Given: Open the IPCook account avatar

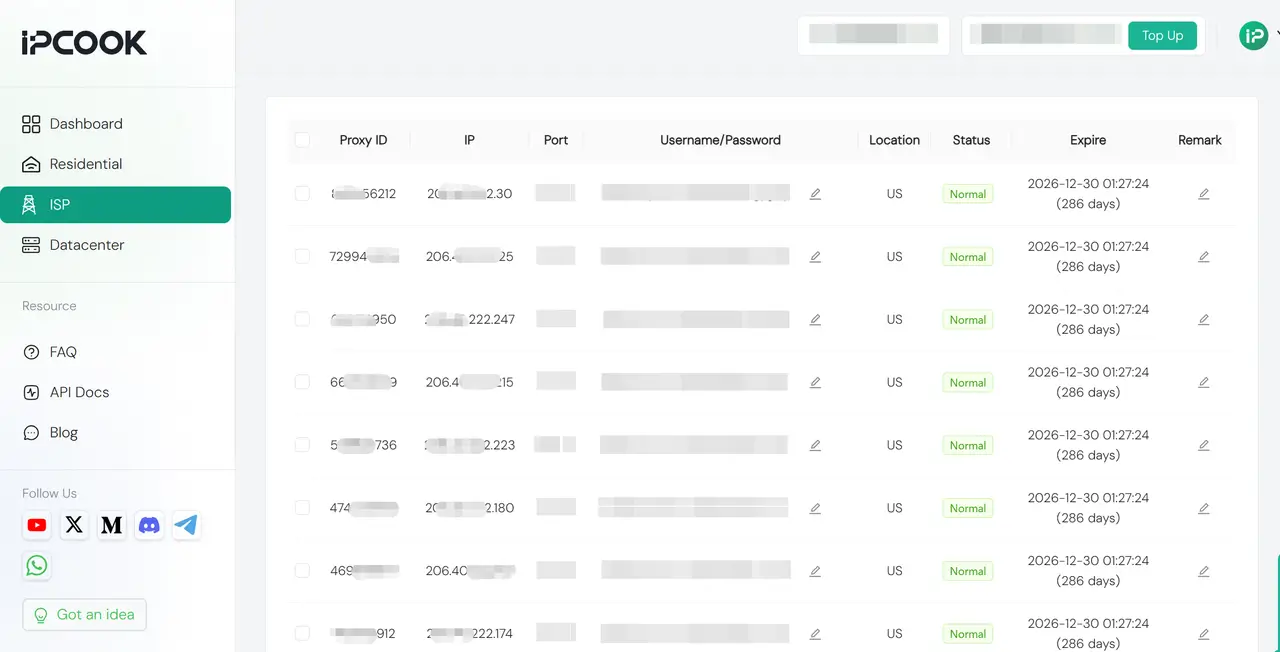Looking at the screenshot, I should pos(1253,35).
